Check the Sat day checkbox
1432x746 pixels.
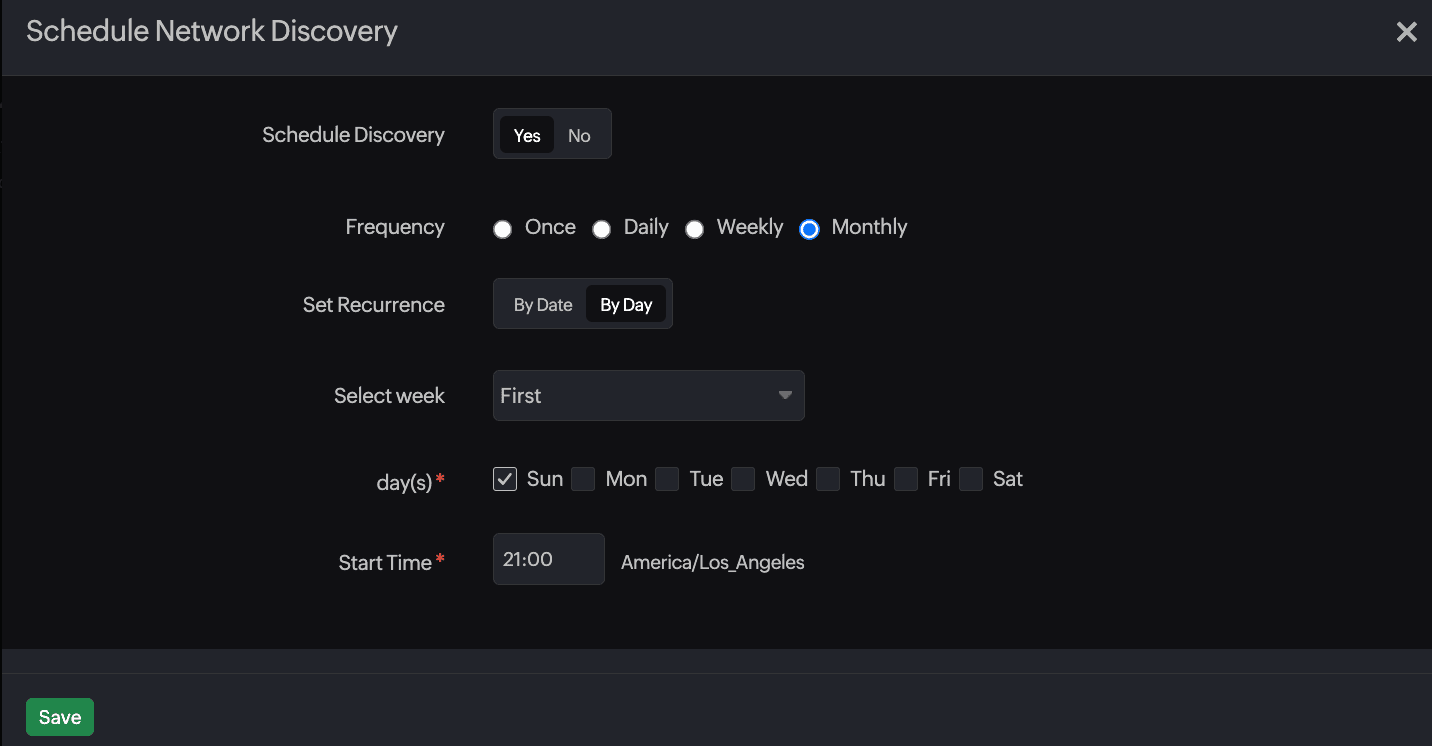pyautogui.click(x=970, y=479)
